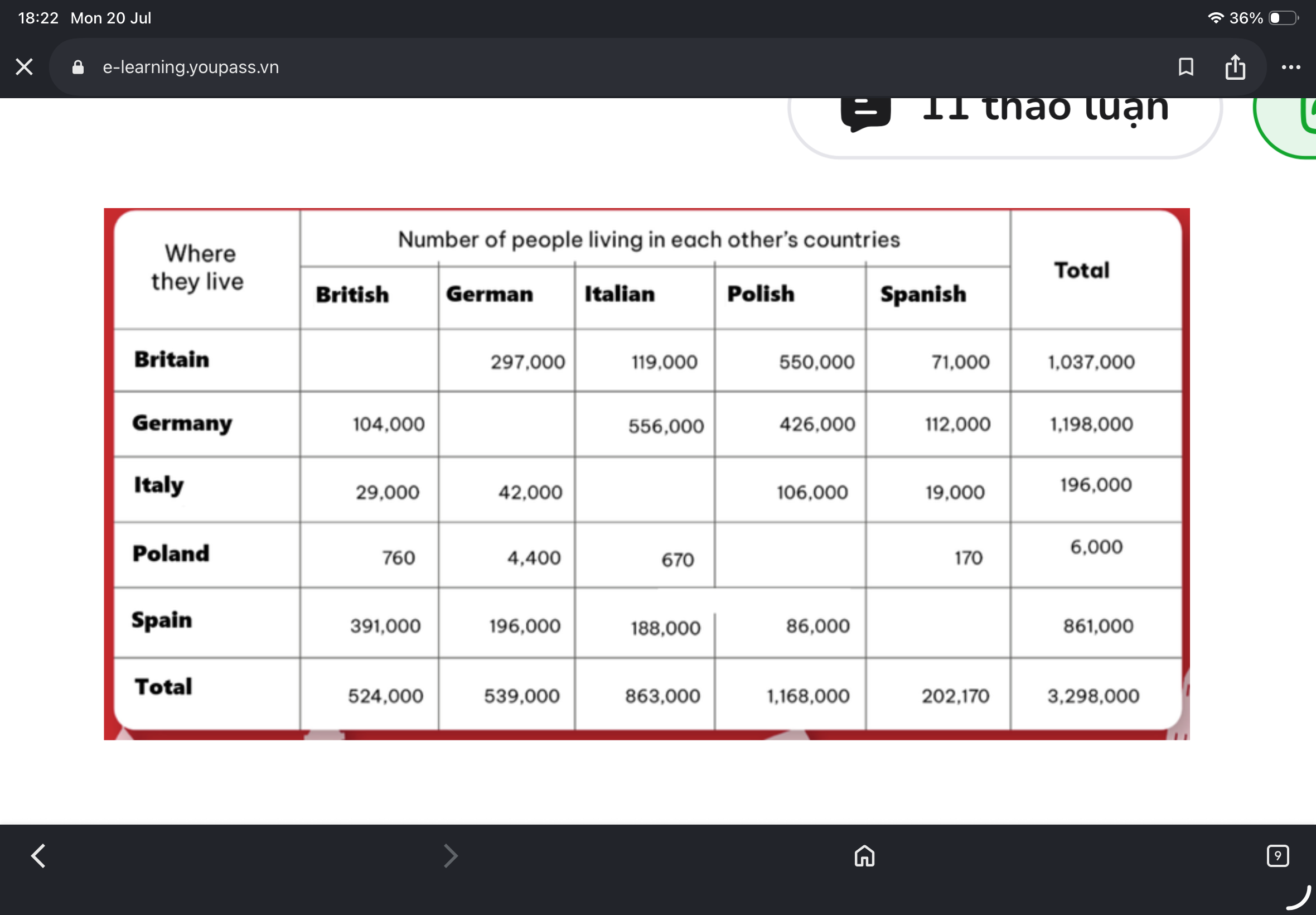Image resolution: width=1316 pixels, height=915 pixels.
Task: Tap the Total column header in table
Action: pyautogui.click(x=1081, y=270)
